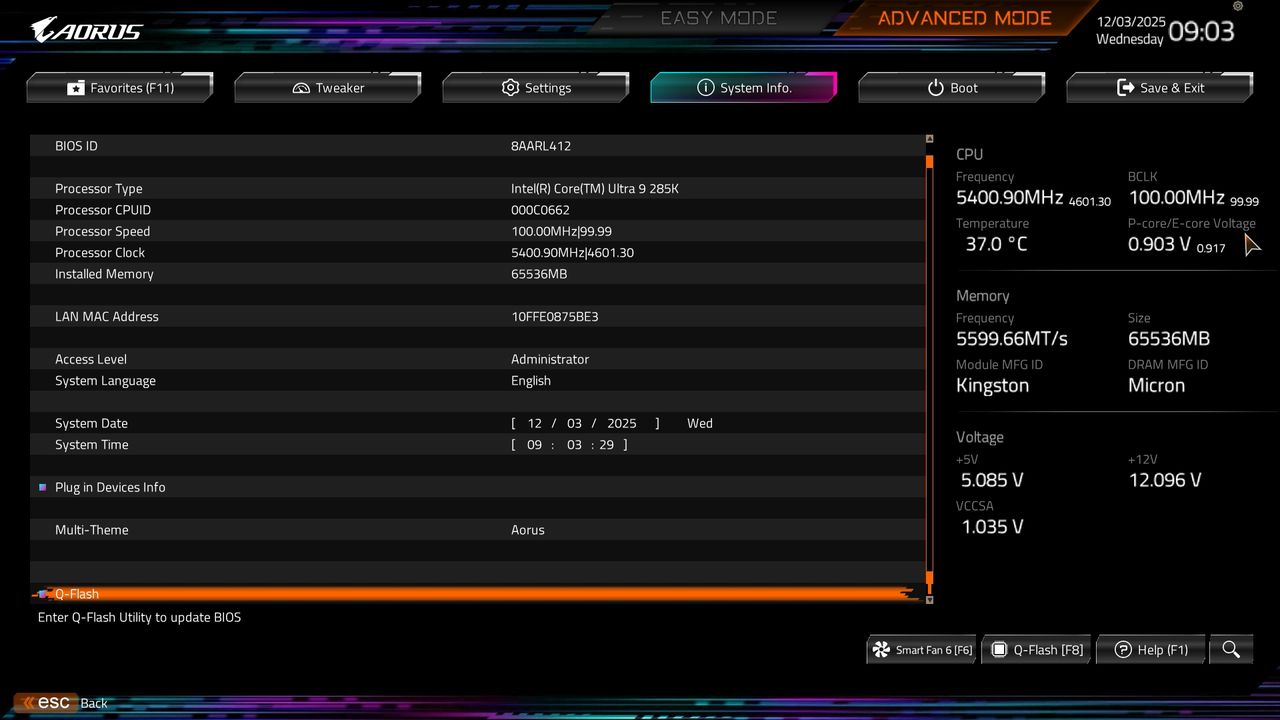Select the Multi-Theme row showing Aorus
Screen dimensions: 1280x720
point(300,529)
